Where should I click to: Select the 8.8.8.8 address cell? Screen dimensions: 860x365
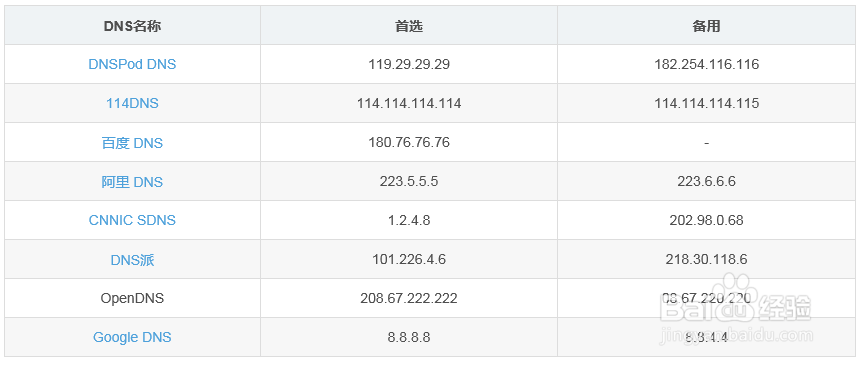409,337
